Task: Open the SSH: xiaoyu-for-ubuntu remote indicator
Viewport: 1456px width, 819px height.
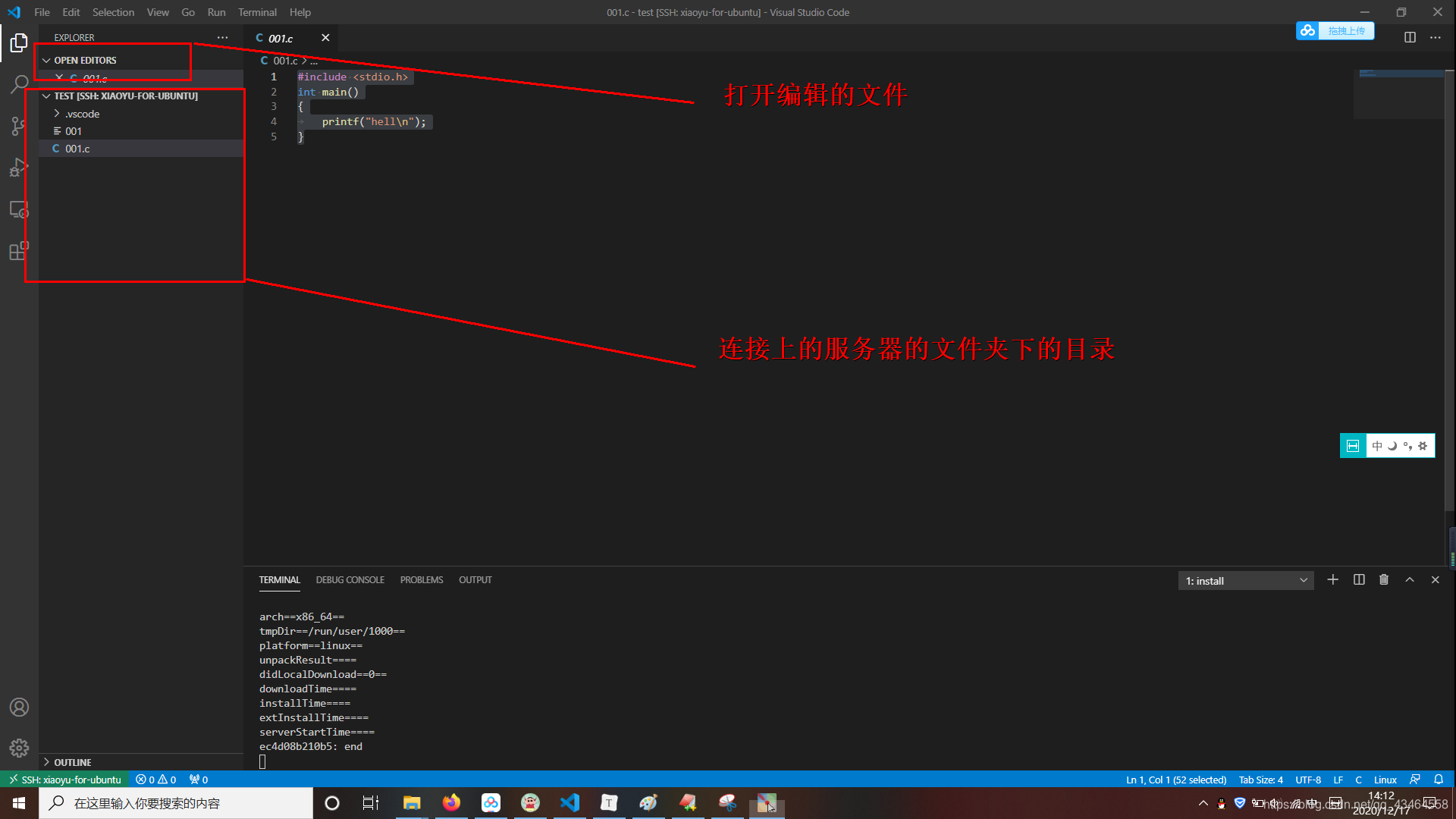Action: [64, 780]
